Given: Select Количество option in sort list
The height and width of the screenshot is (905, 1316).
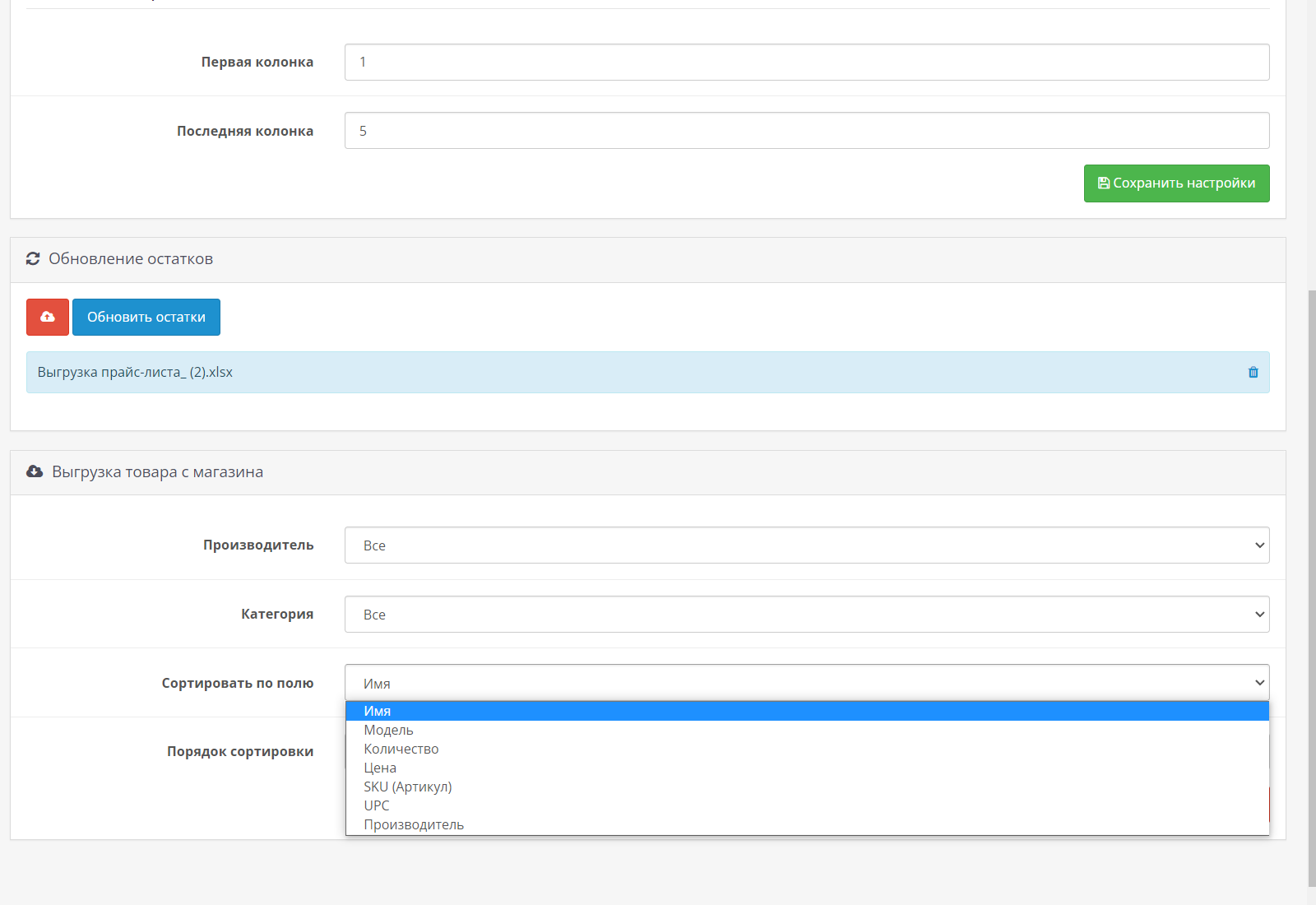Looking at the screenshot, I should [807, 749].
